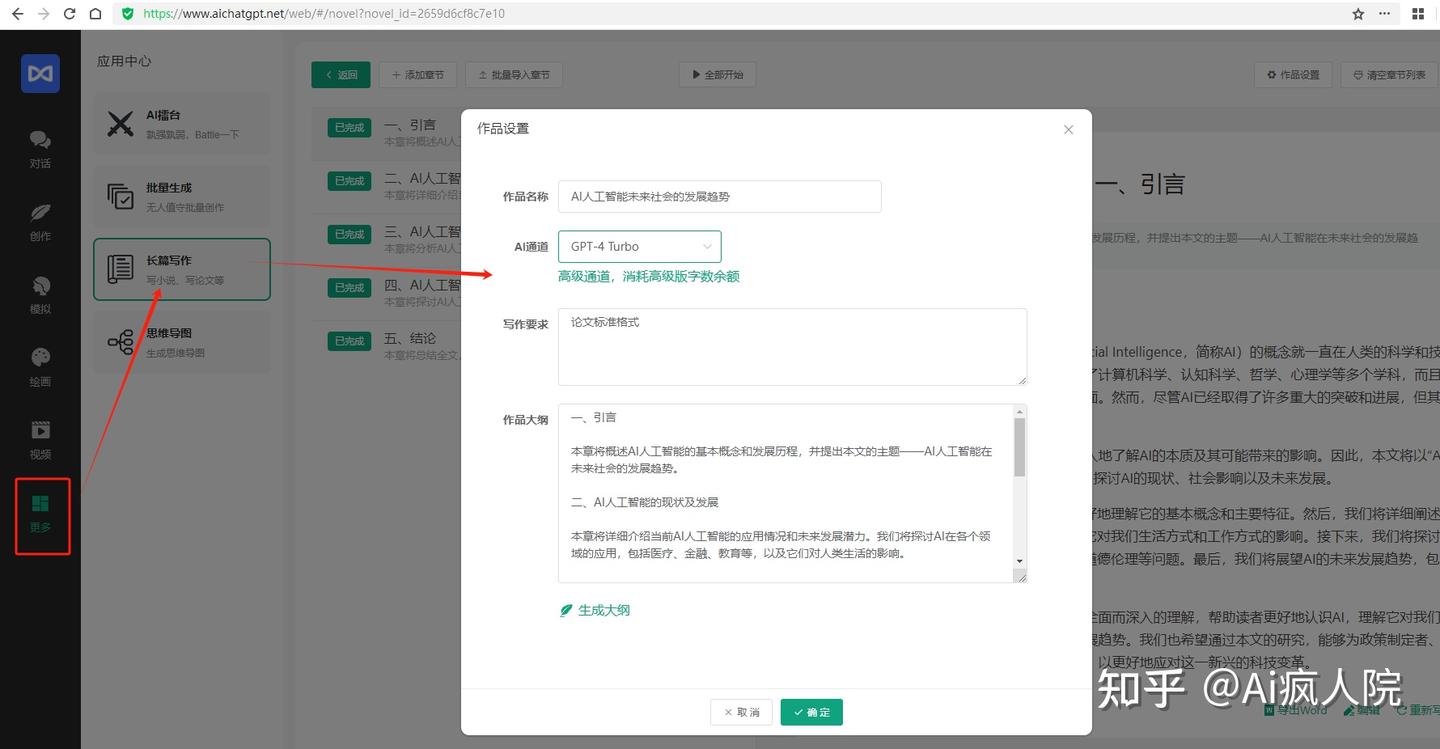Click the 一、引言 heading in content pane
Image resolution: width=1440 pixels, height=749 pixels.
1141,184
